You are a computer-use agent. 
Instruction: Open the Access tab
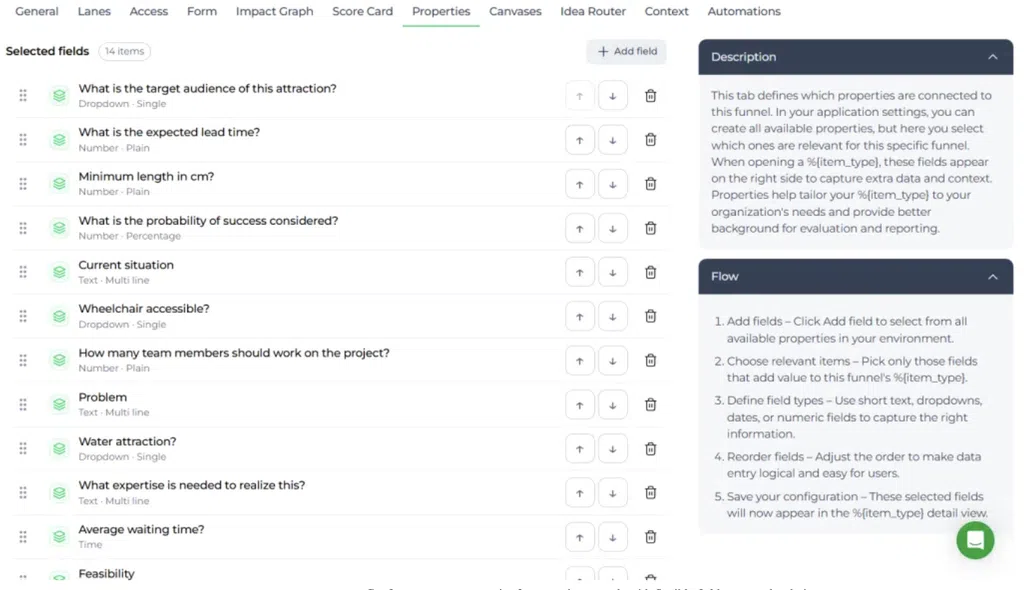point(149,11)
